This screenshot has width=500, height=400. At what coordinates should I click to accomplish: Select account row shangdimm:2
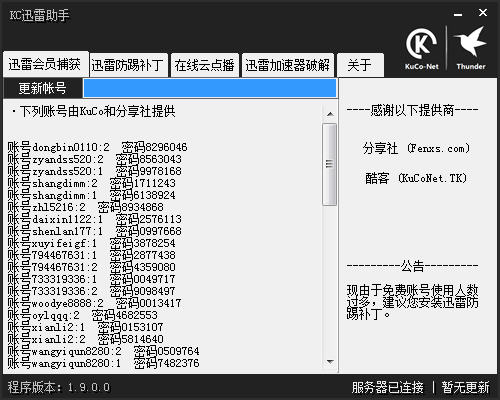tap(92, 183)
